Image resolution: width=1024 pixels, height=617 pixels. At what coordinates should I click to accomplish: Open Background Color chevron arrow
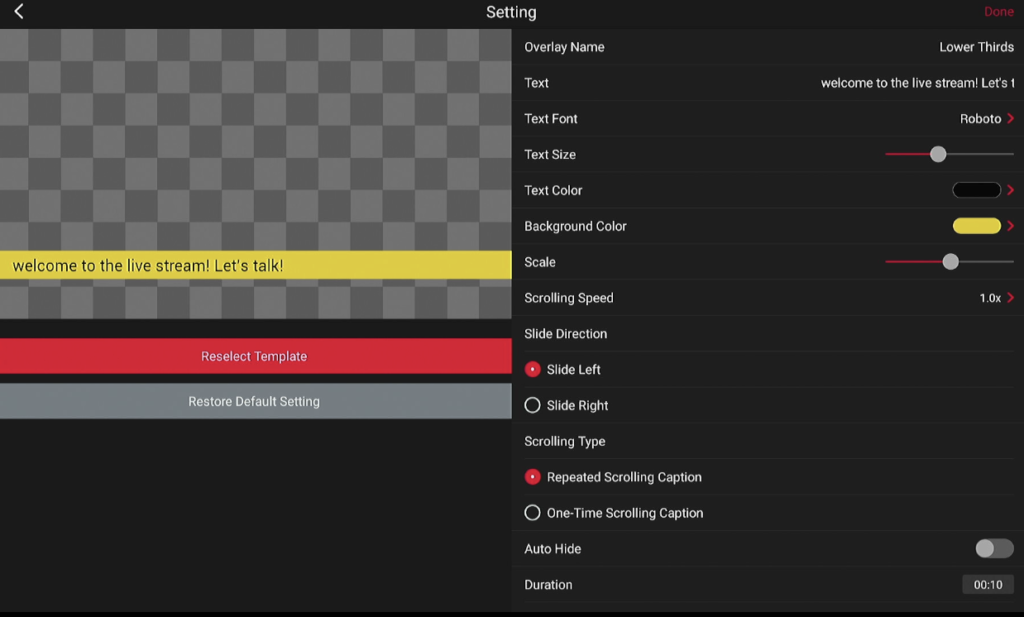pyautogui.click(x=1010, y=226)
